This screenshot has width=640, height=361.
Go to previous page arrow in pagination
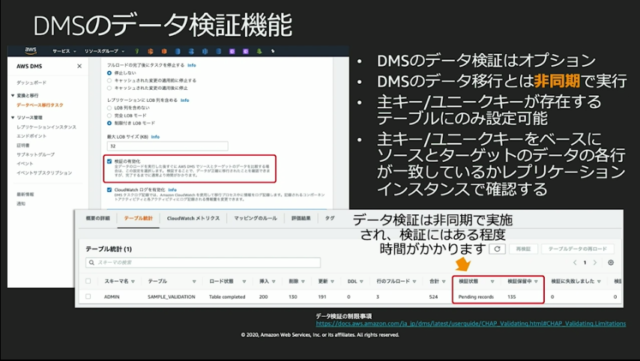pos(575,263)
